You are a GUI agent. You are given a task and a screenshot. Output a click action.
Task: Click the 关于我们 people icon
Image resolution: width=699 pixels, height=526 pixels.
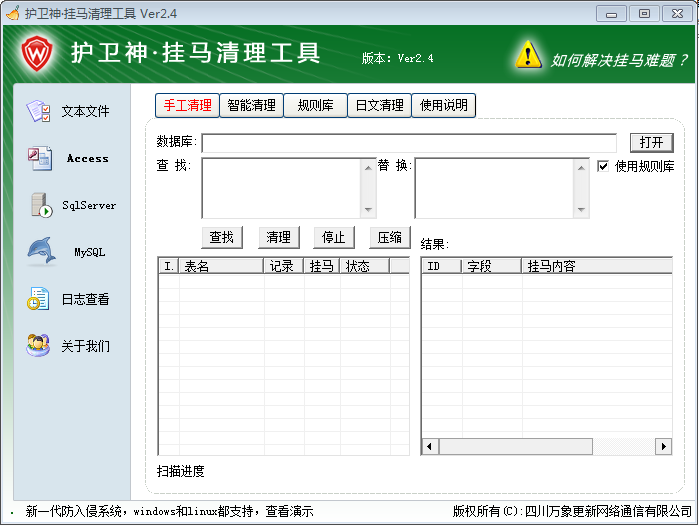40,346
